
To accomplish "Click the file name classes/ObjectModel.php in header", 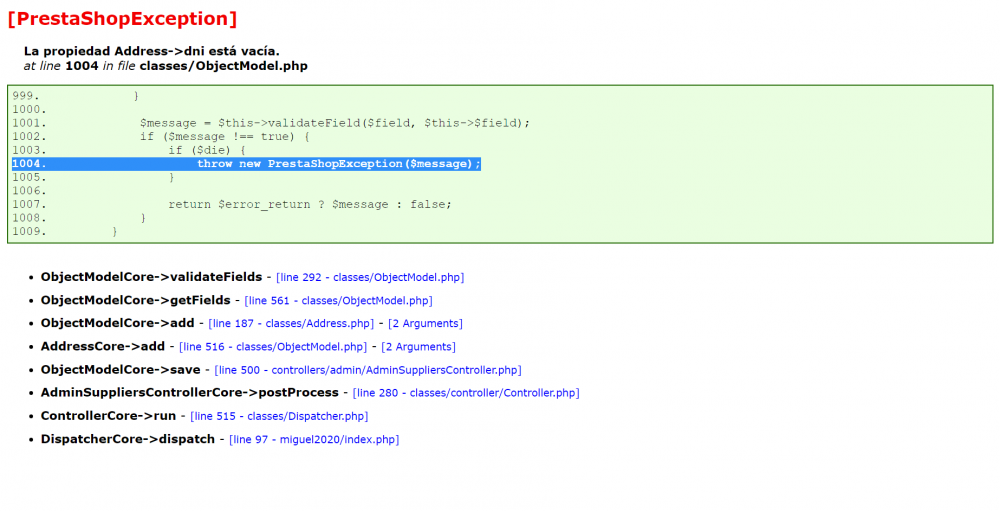I will coord(224,66).
